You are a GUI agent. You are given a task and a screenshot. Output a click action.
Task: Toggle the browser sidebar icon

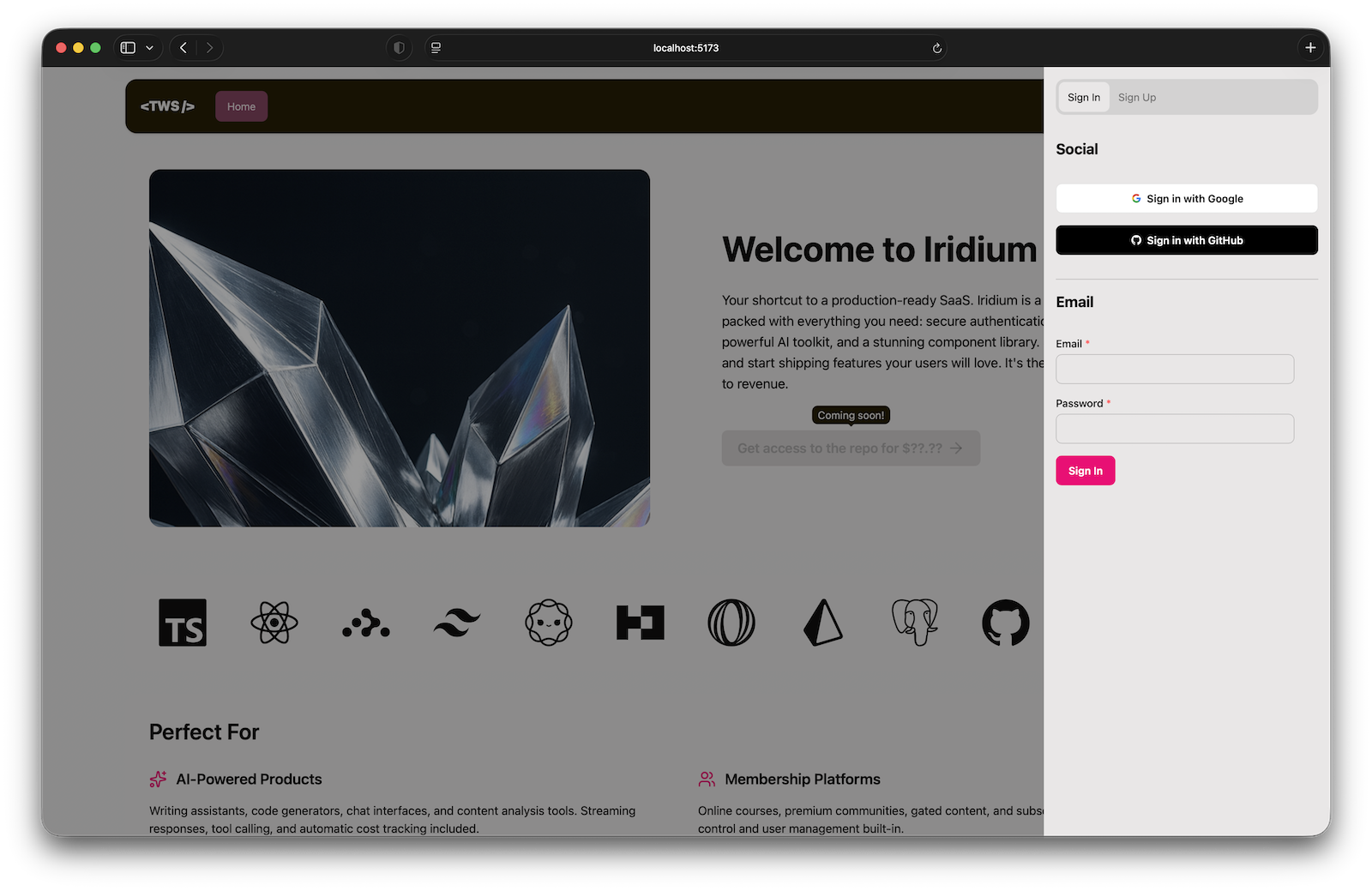[128, 48]
